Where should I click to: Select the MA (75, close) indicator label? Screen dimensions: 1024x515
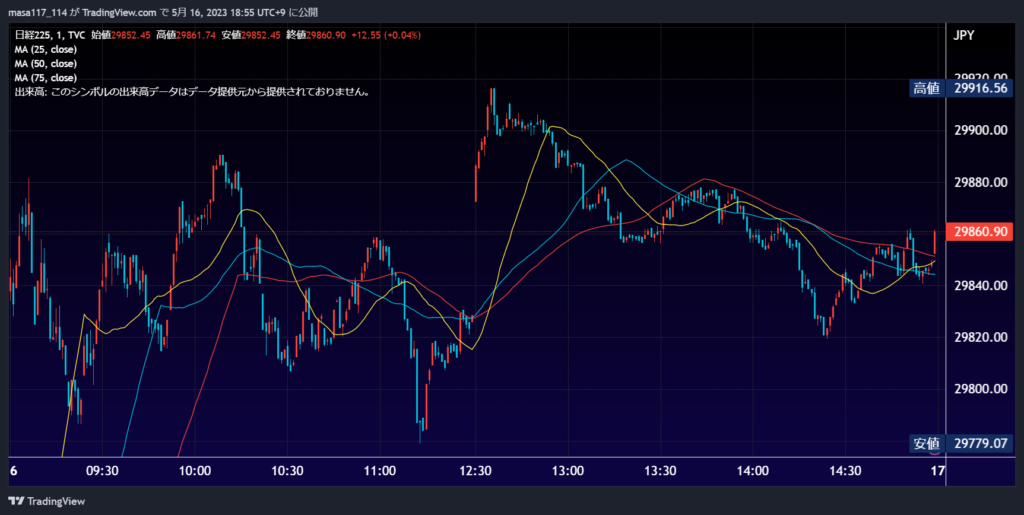45,78
